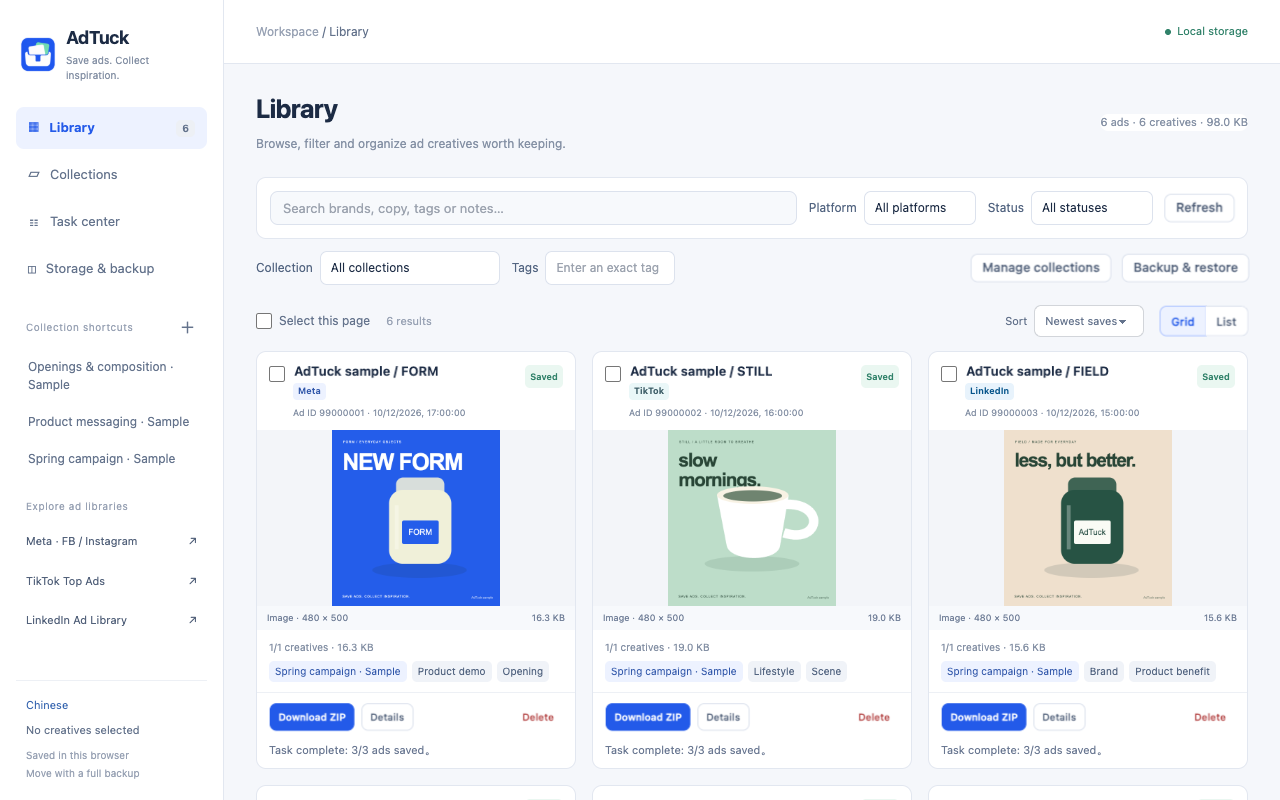Open the slow mornings ad thumbnail

click(x=752, y=518)
